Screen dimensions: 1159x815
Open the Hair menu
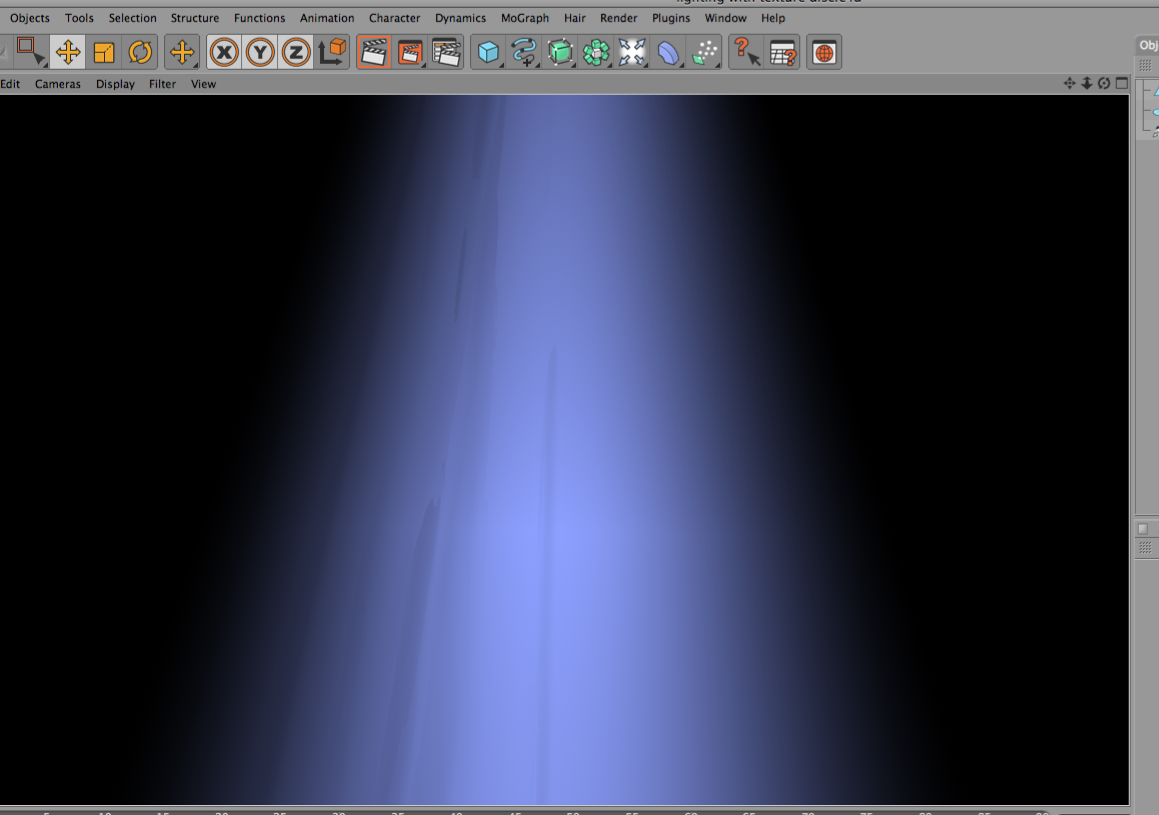tap(574, 18)
